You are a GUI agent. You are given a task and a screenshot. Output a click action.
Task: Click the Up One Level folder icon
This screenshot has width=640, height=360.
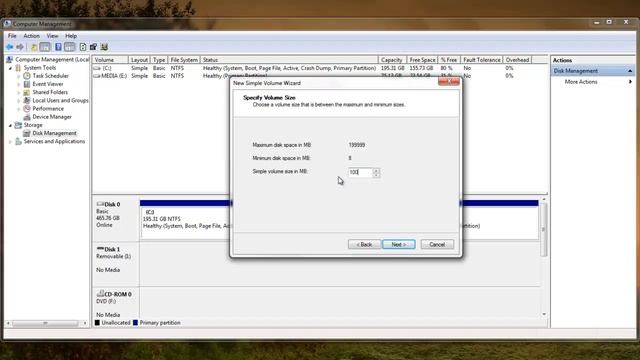[x=34, y=47]
